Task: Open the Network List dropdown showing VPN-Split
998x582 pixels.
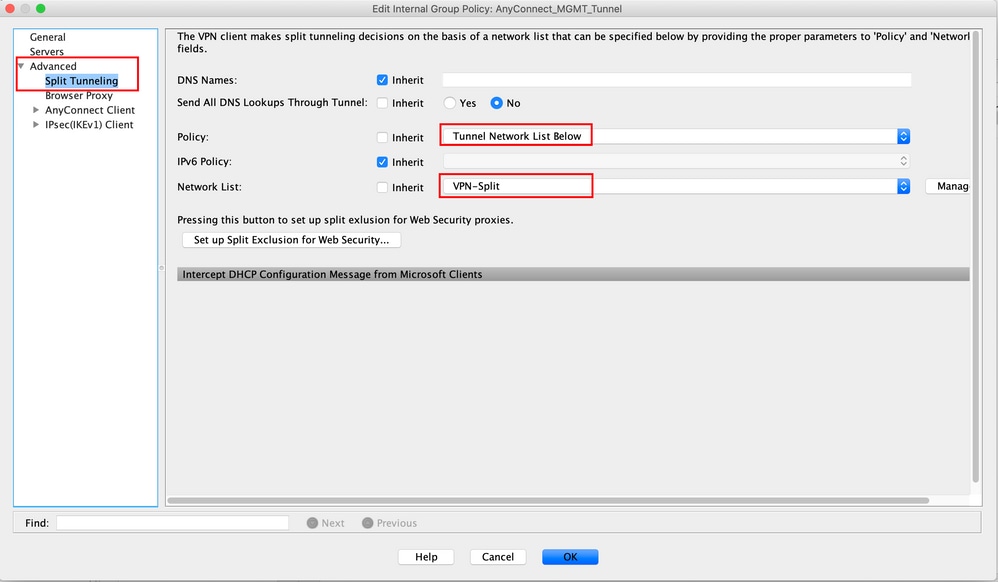Action: click(x=677, y=186)
